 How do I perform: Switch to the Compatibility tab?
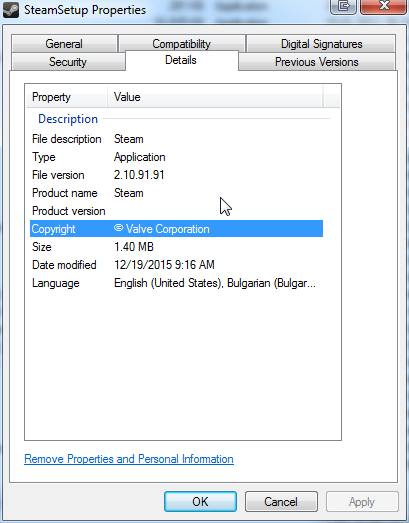click(x=181, y=44)
